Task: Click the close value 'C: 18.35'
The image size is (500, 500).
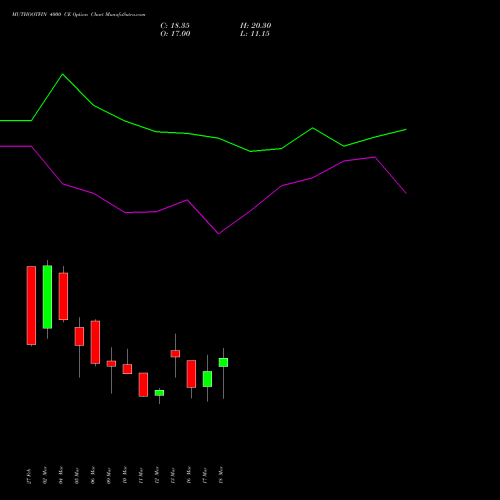Action: point(175,26)
